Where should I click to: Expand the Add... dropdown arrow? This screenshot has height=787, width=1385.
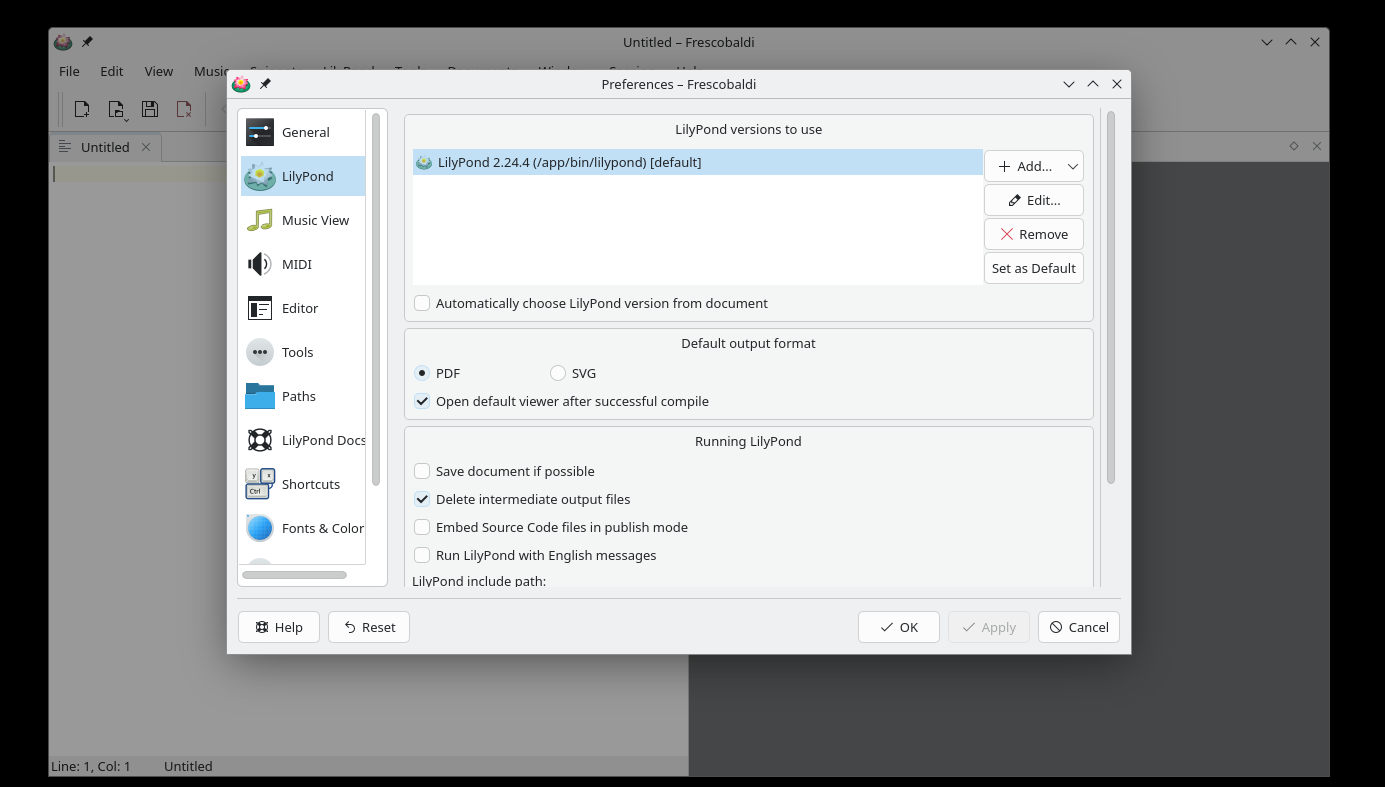[1072, 166]
